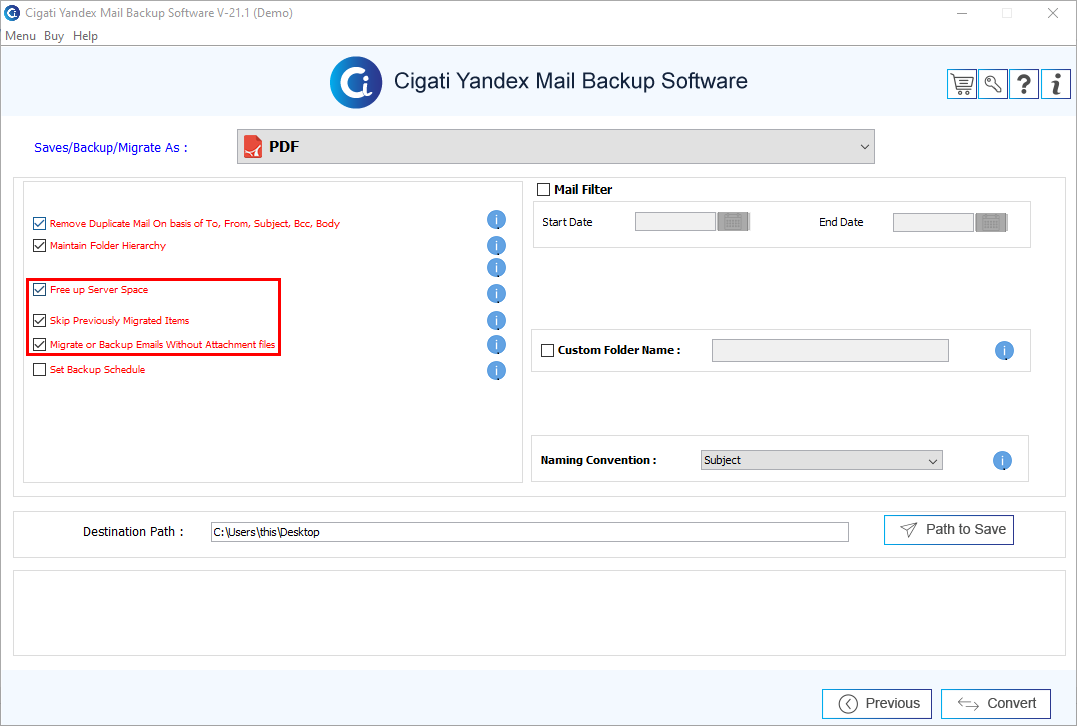Click the Convert button
This screenshot has height=726, width=1077.
(x=996, y=703)
